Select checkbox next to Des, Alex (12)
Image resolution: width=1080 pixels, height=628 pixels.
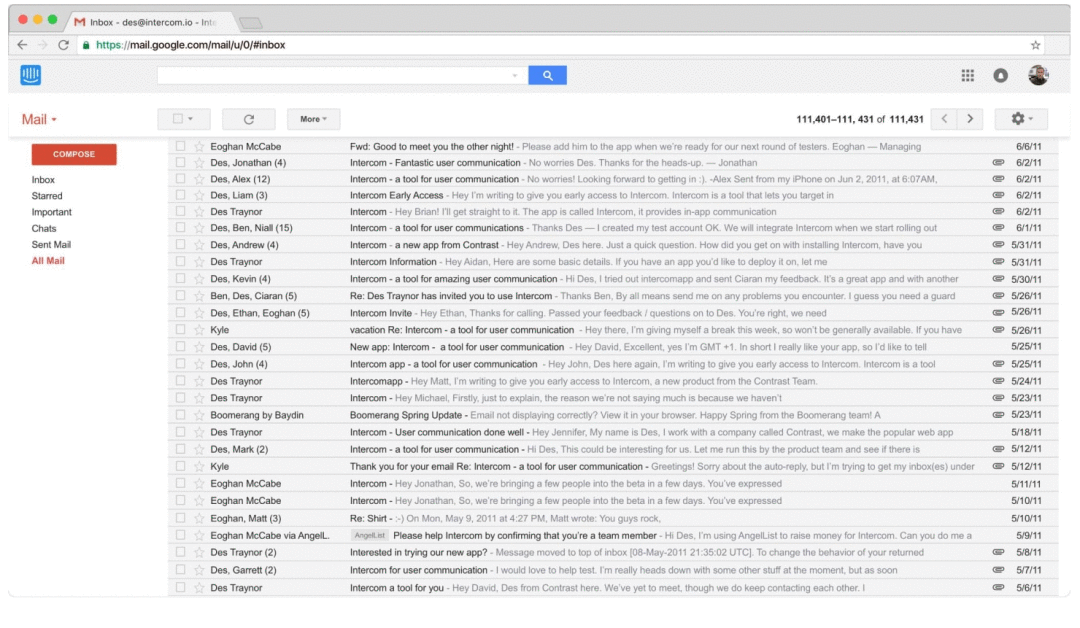point(180,179)
